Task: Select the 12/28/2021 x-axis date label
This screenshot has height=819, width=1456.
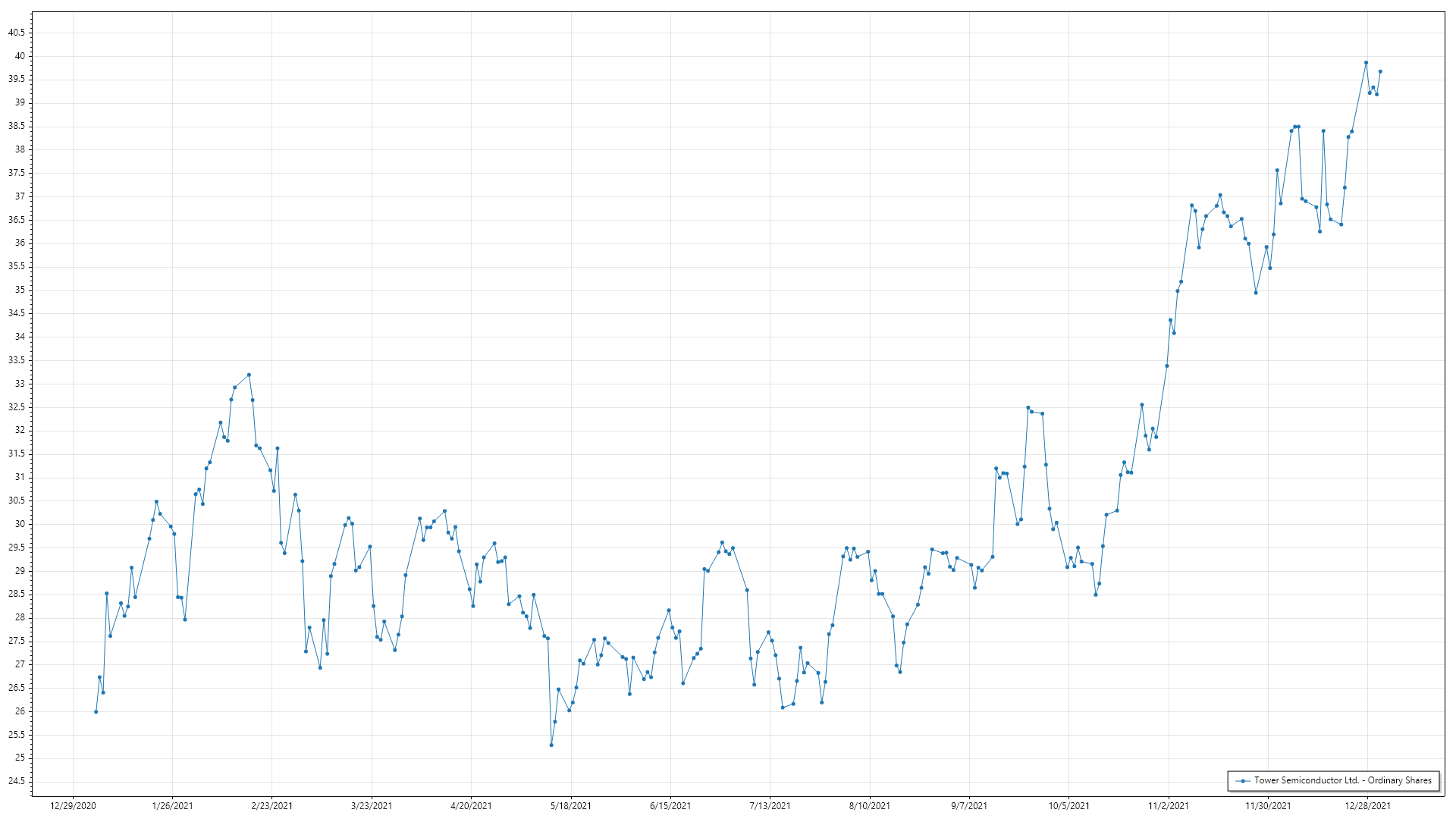Action: coord(1367,805)
